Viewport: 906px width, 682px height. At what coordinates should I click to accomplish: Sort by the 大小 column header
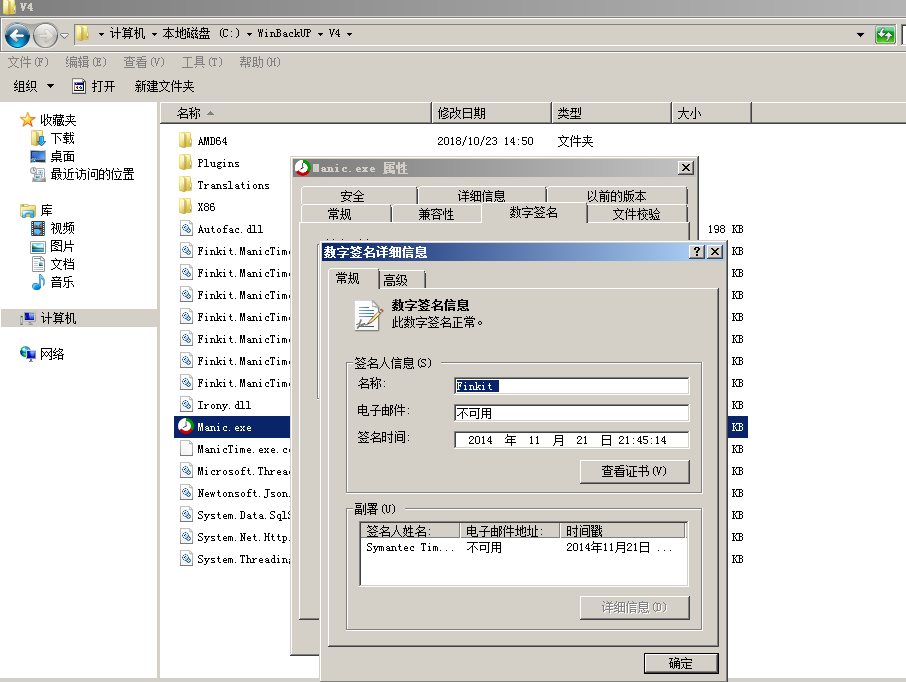pos(711,113)
